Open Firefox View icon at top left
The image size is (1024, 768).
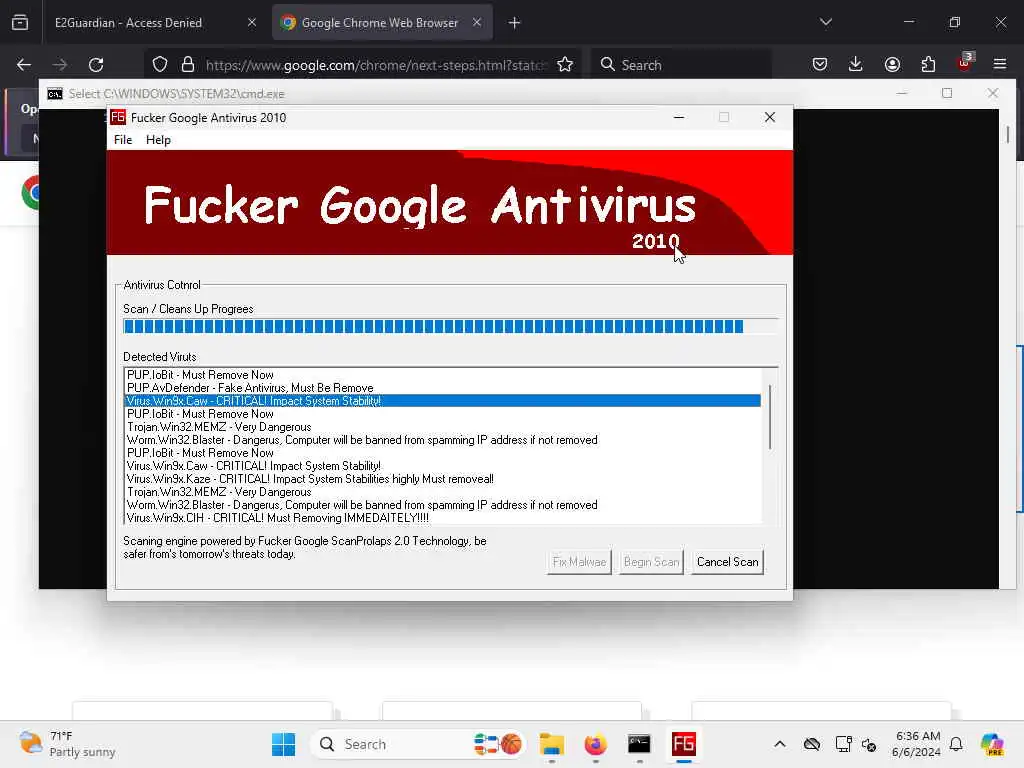coord(20,23)
